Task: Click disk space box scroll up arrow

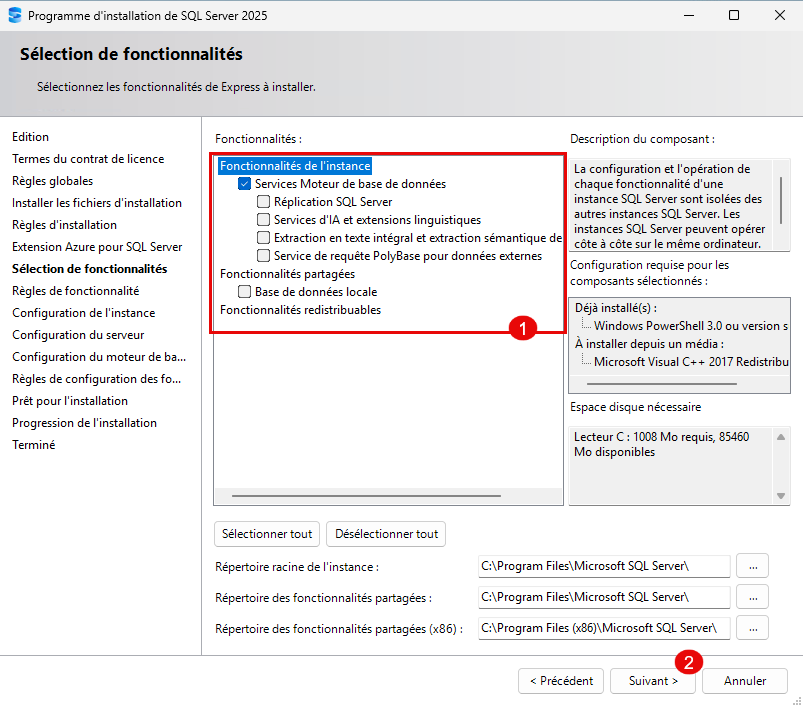Action: pos(781,437)
